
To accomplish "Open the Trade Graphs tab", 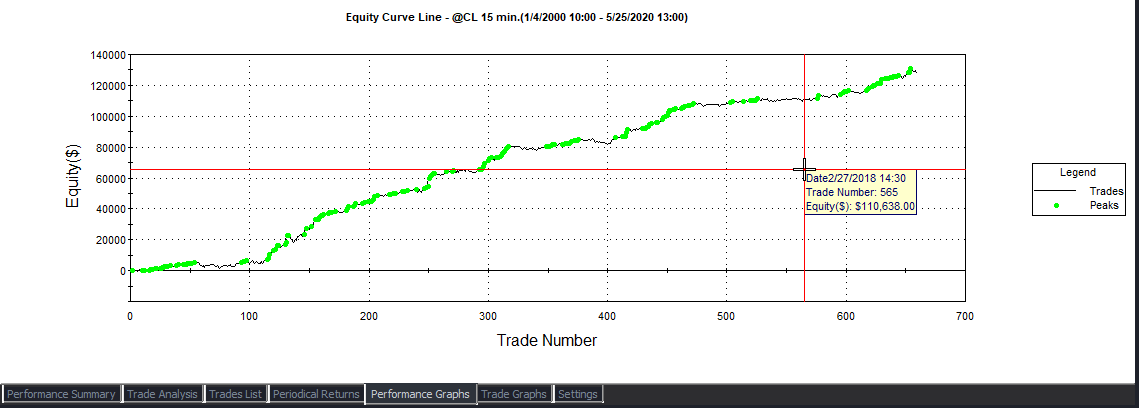I will pos(514,394).
